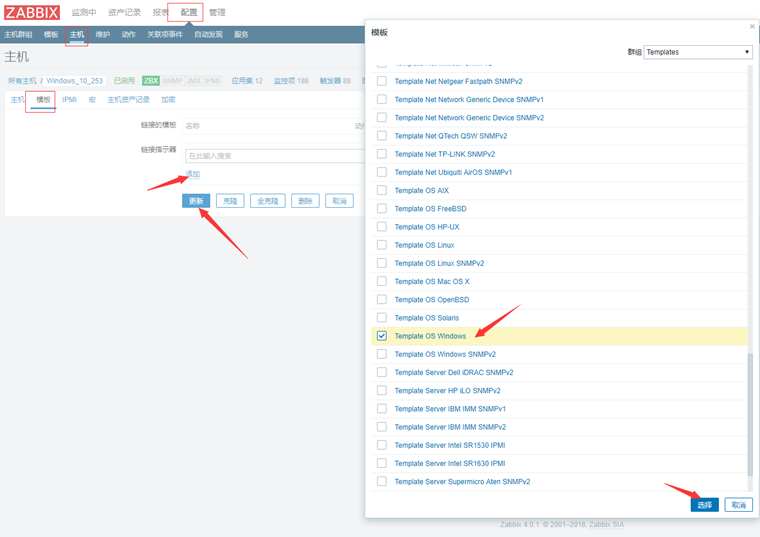This screenshot has width=760, height=537.
Task: Check Template Net TP-LINK SNMPv2 box
Action: click(382, 154)
